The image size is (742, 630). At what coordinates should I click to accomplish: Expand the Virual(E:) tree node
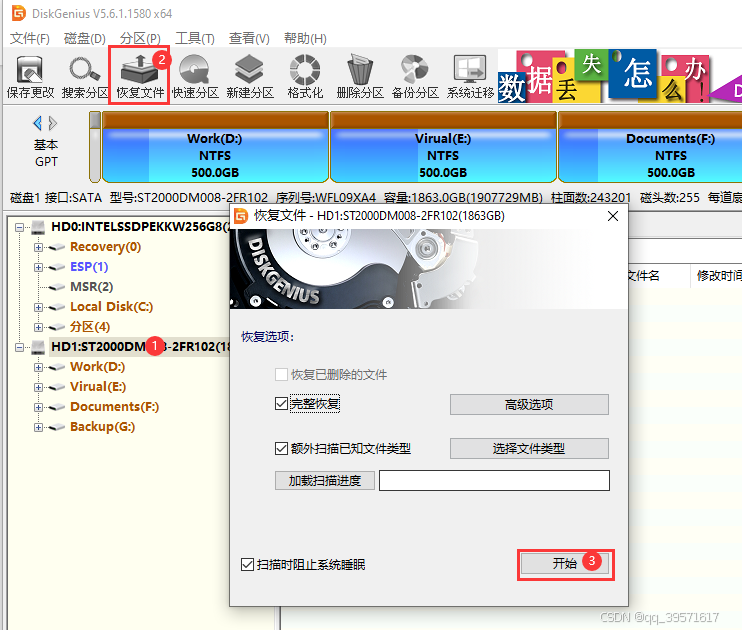[38, 387]
